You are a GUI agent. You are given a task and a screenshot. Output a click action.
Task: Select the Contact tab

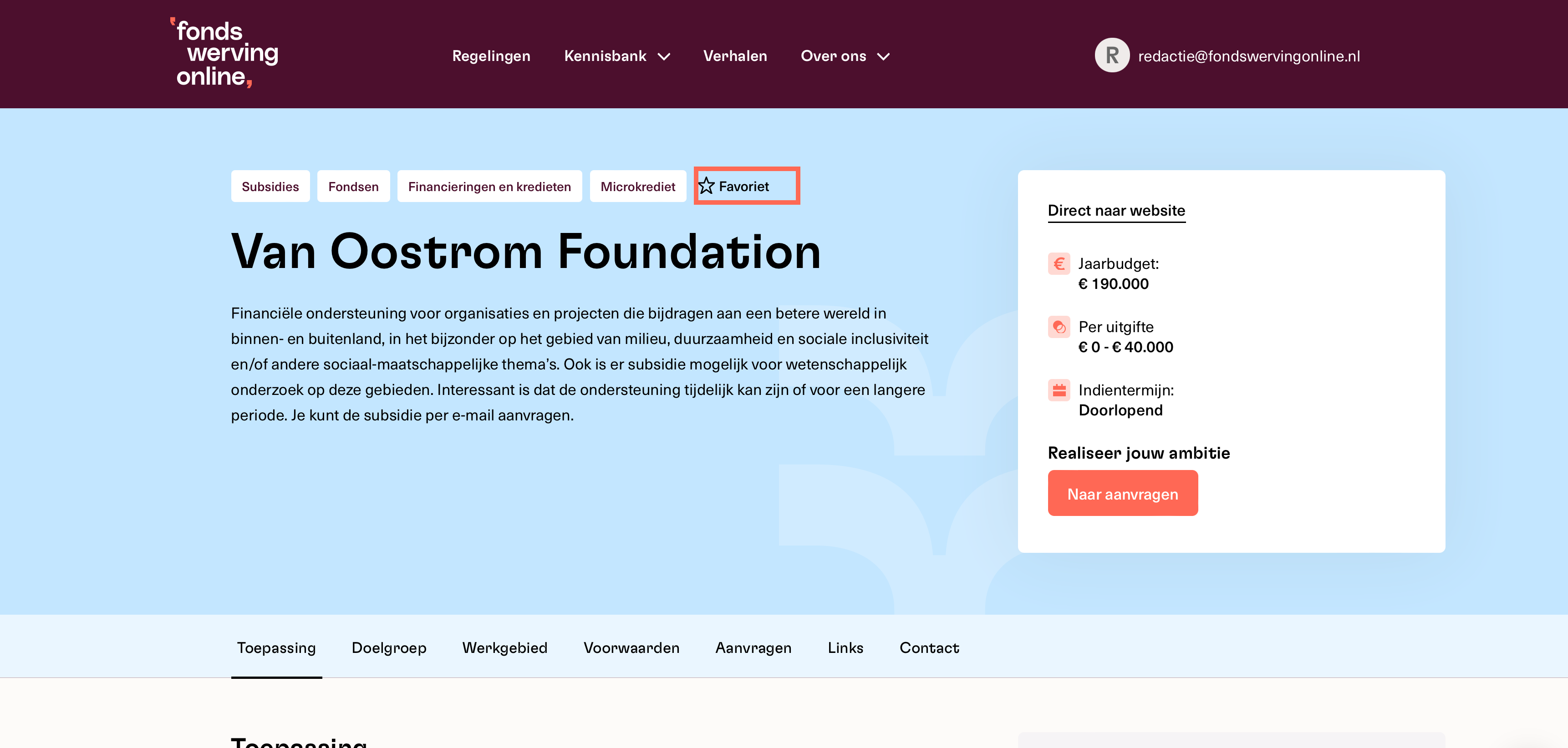coord(929,647)
